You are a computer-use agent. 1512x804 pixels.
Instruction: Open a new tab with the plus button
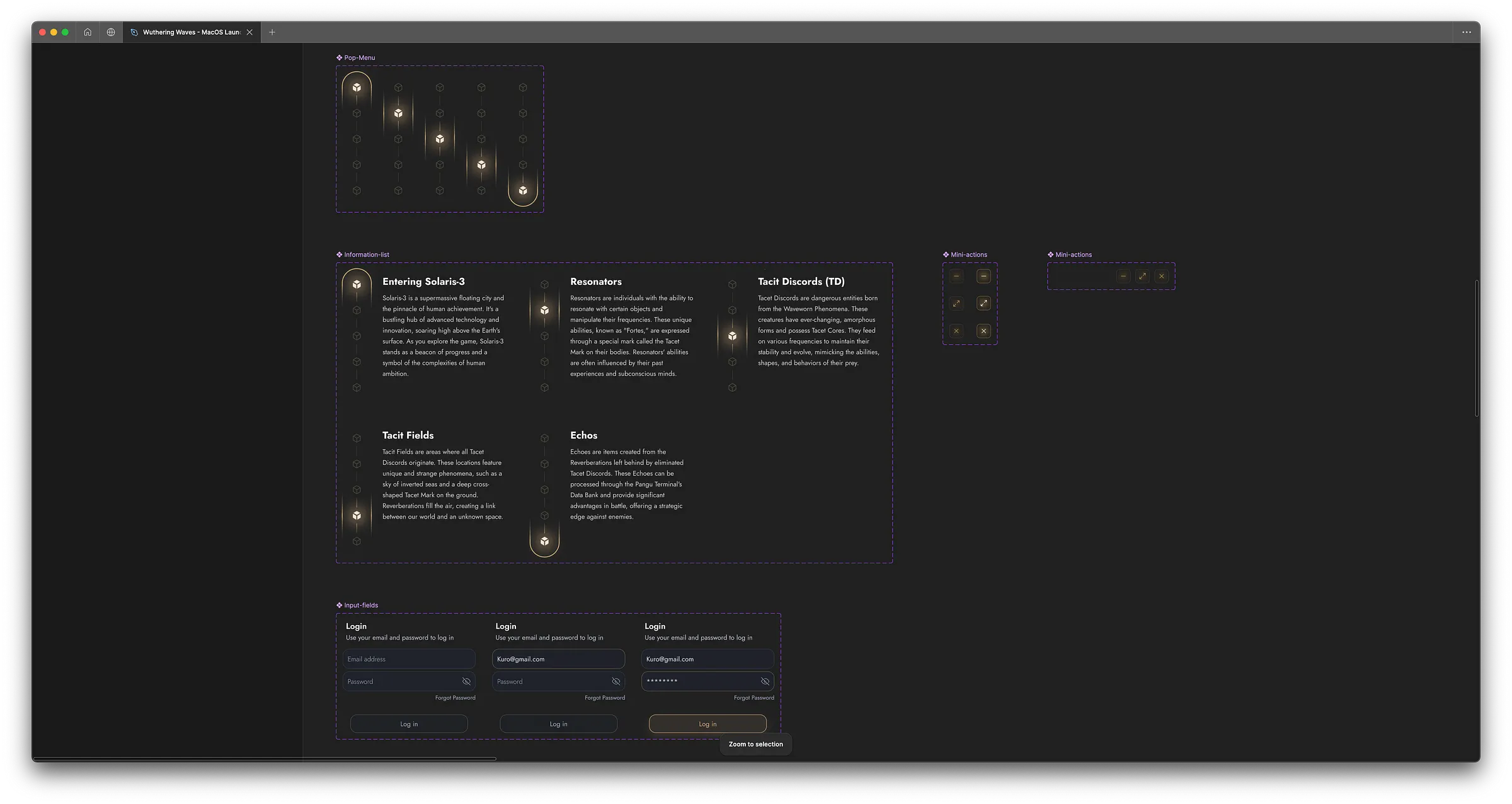pos(272,32)
